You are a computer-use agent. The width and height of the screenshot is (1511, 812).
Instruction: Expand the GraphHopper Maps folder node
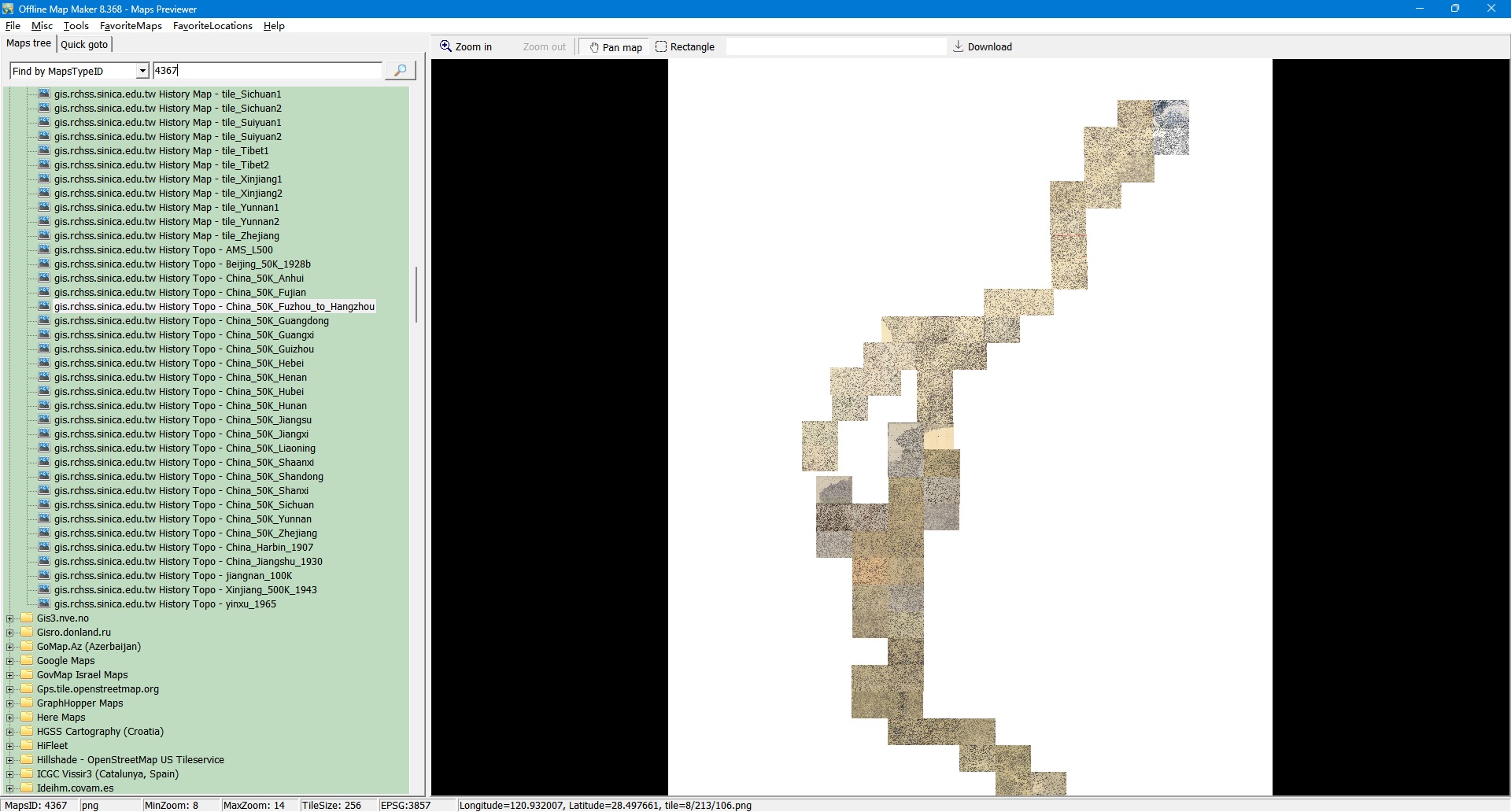tap(10, 703)
